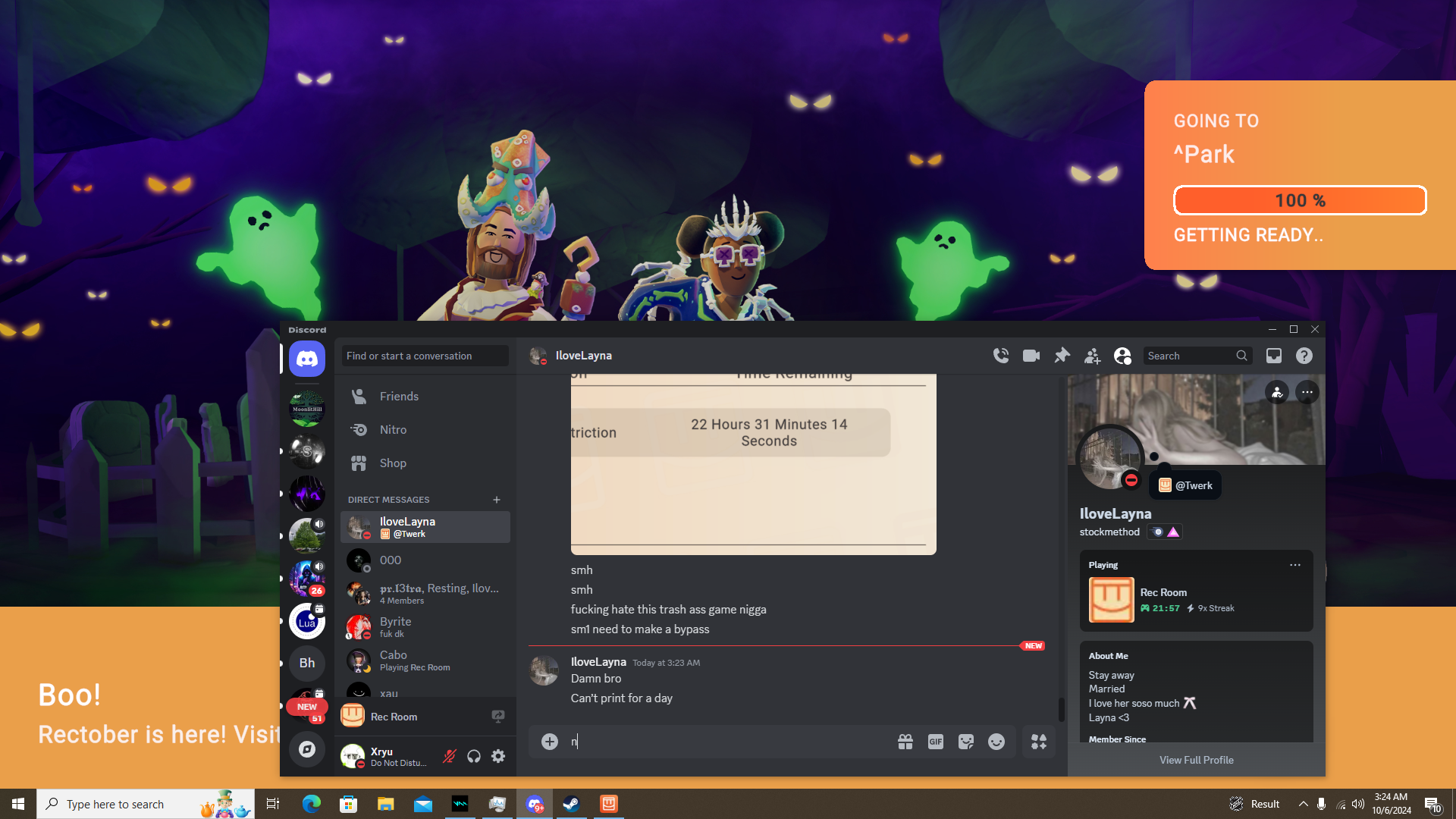Open the GIF picker

[x=936, y=742]
